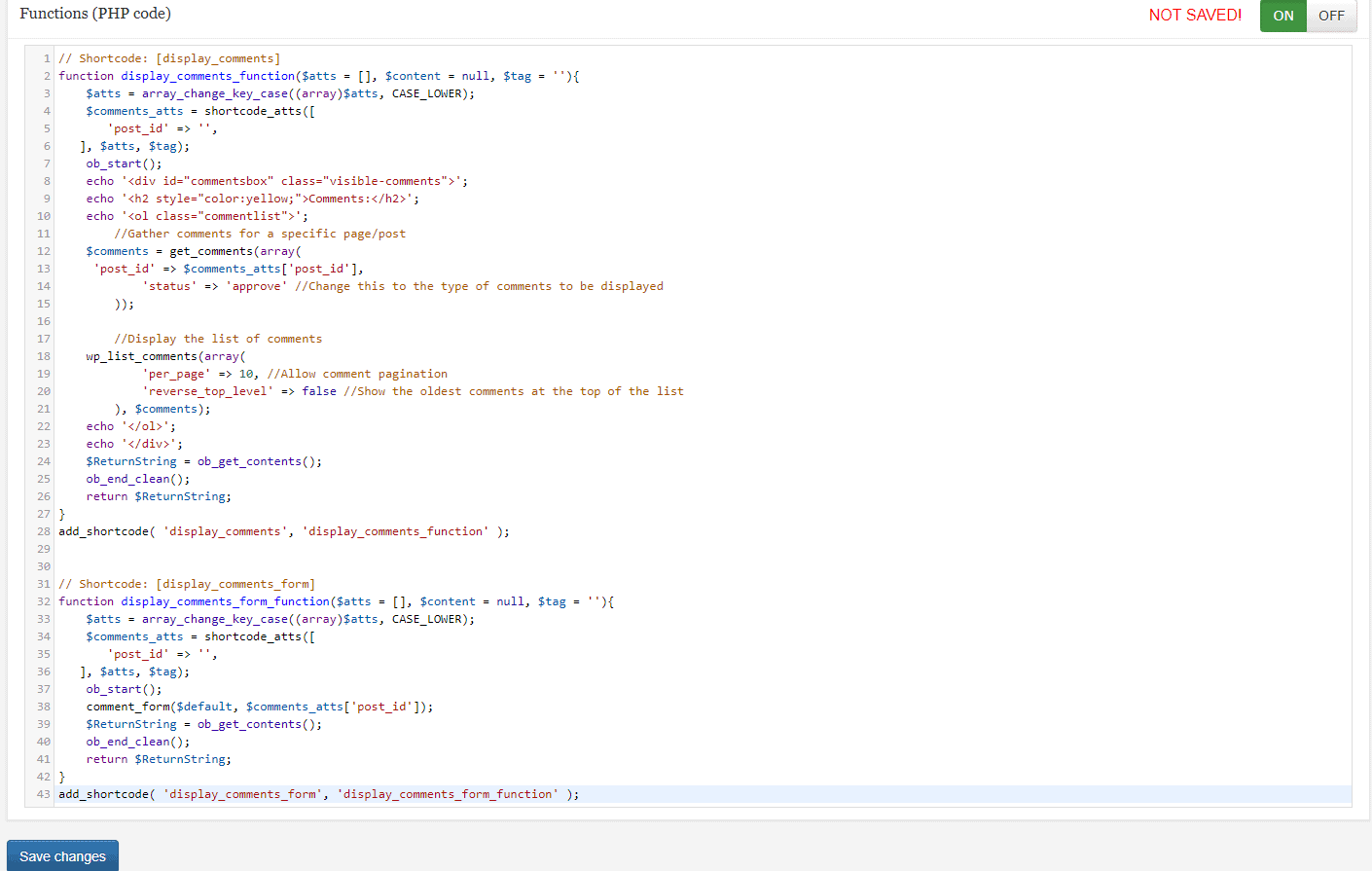The height and width of the screenshot is (871, 1372).
Task: Click line number 29 in the gutter
Action: point(44,549)
